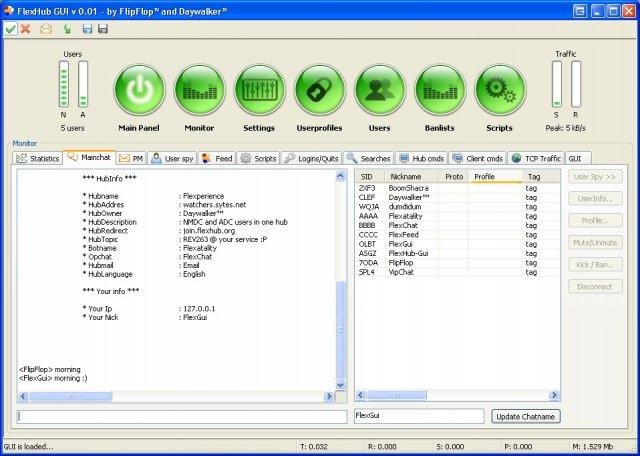
Task: Click the user list scrollbar left arrow
Action: pos(361,395)
